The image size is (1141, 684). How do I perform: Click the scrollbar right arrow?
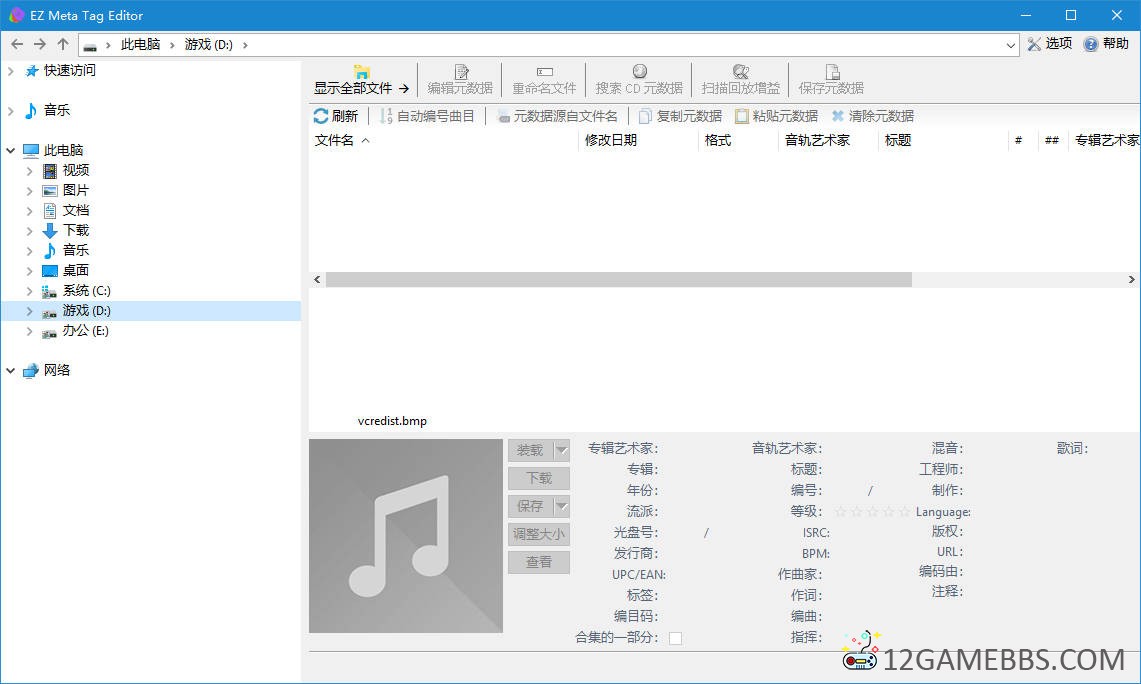[x=1132, y=279]
